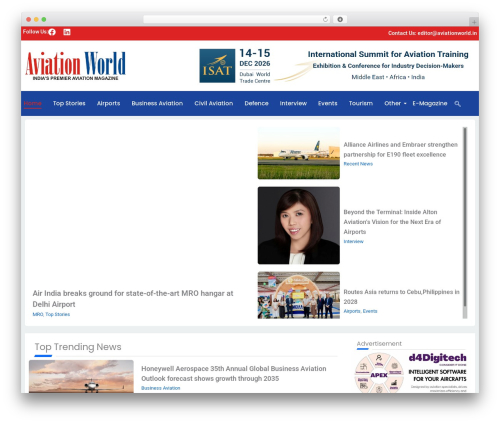Open Events menu item

coord(327,103)
